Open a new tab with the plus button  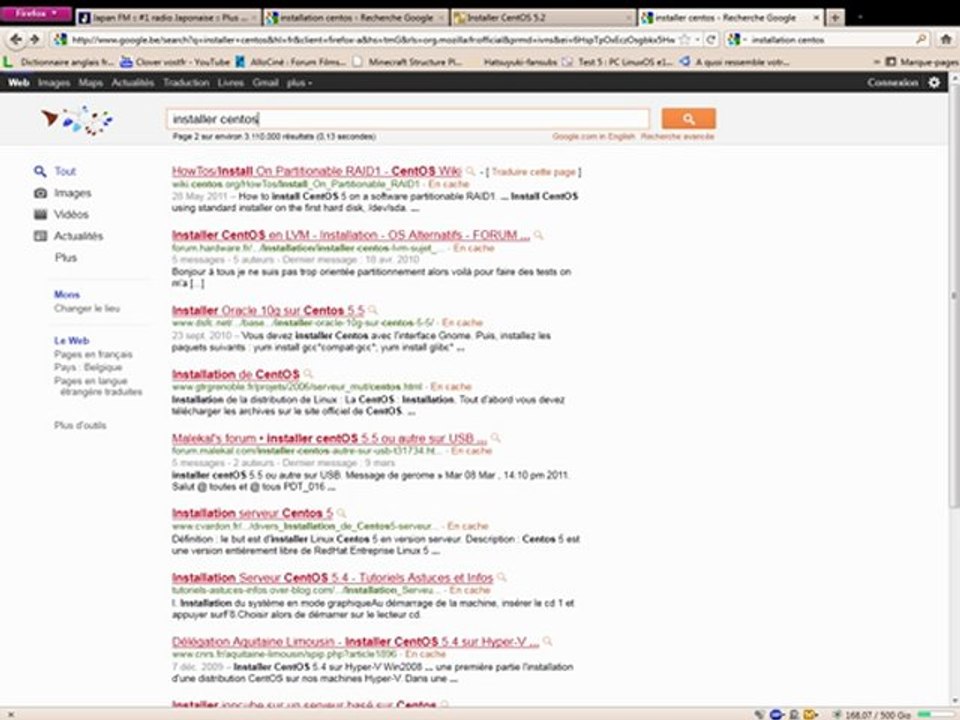834,18
